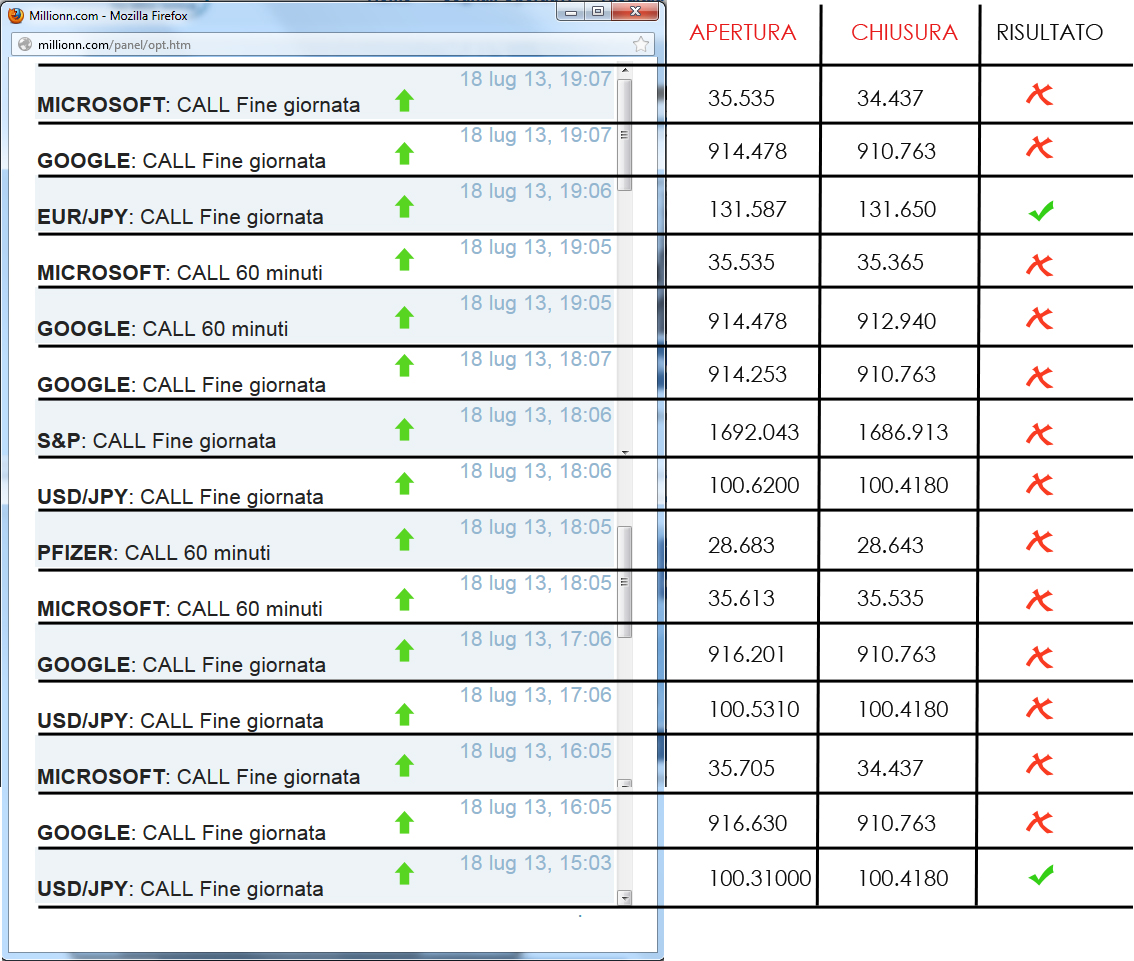Viewport: 1134px width, 961px height.
Task: Click the 35.705 apertura value
Action: 741,768
